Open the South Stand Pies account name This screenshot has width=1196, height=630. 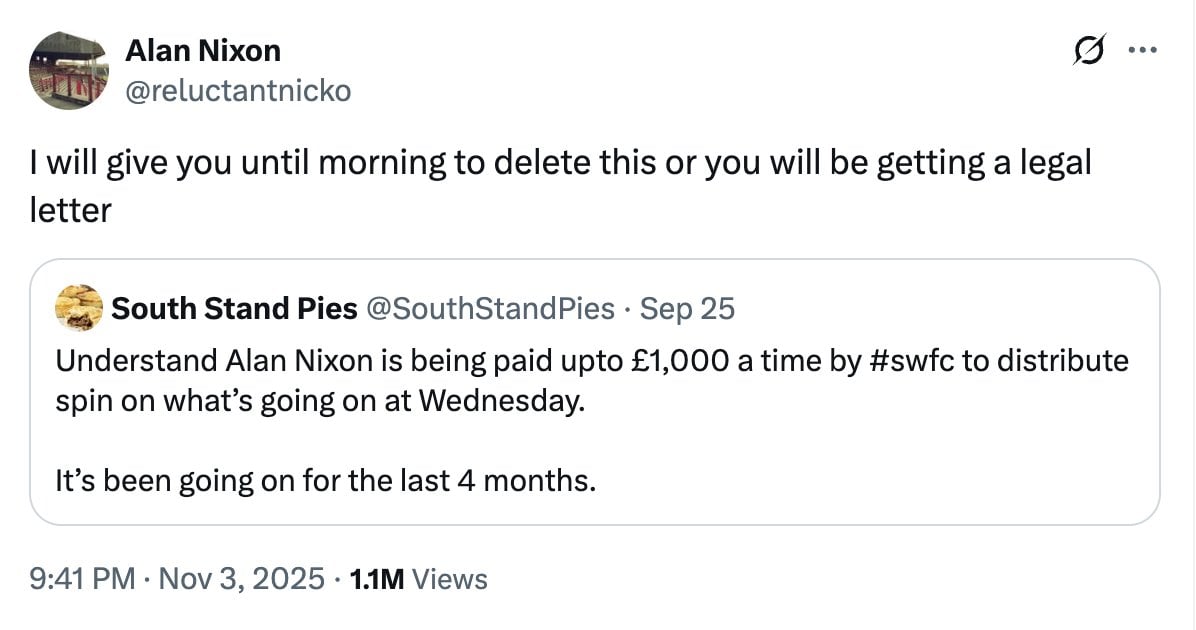234,309
